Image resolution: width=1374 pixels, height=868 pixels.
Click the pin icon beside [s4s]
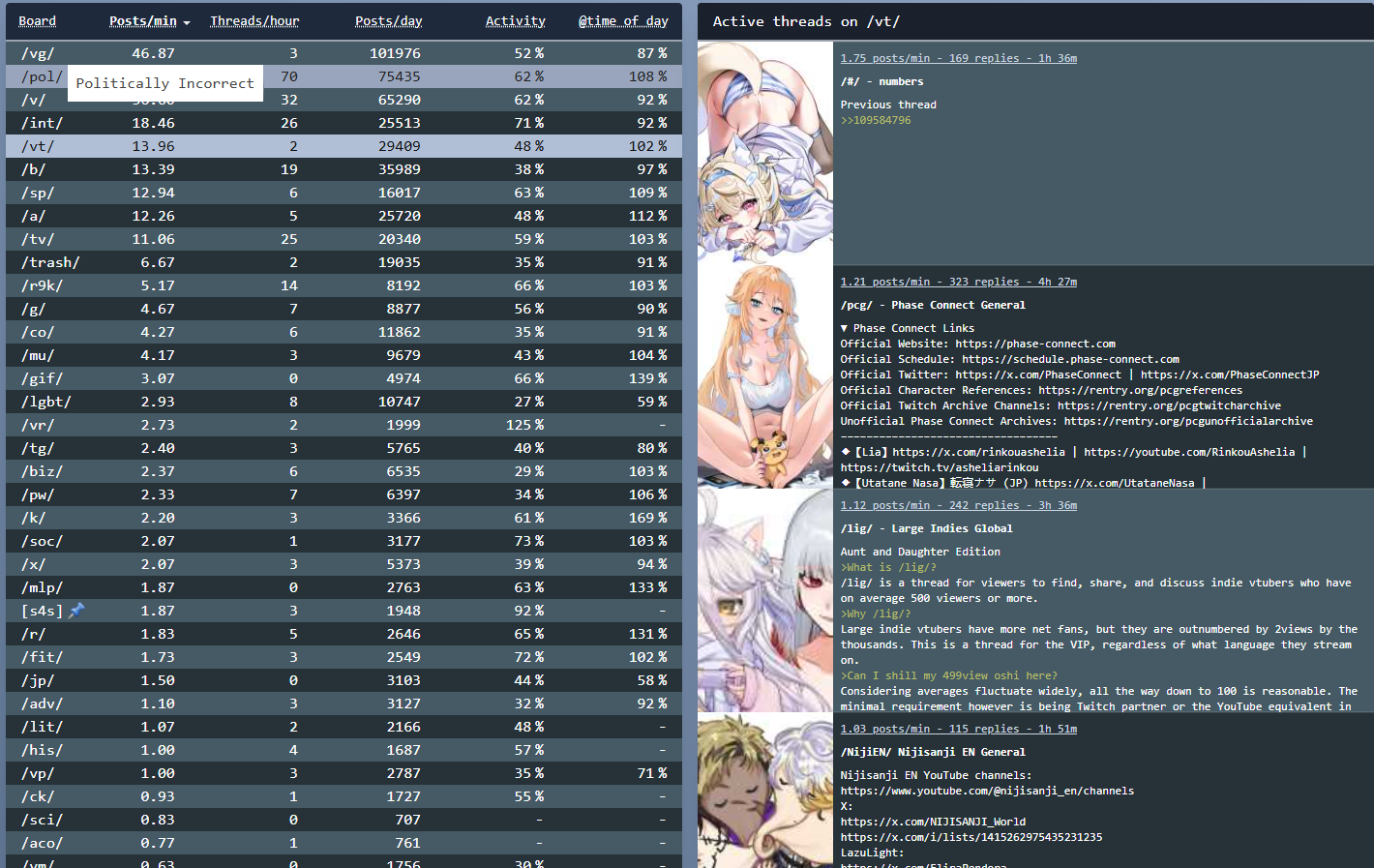click(x=76, y=611)
